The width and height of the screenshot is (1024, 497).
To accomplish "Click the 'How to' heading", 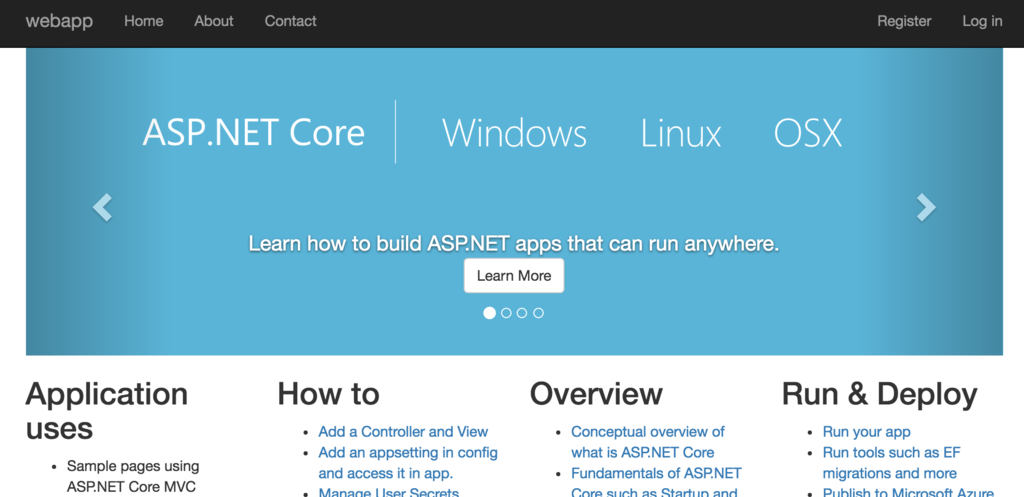I will pyautogui.click(x=328, y=394).
